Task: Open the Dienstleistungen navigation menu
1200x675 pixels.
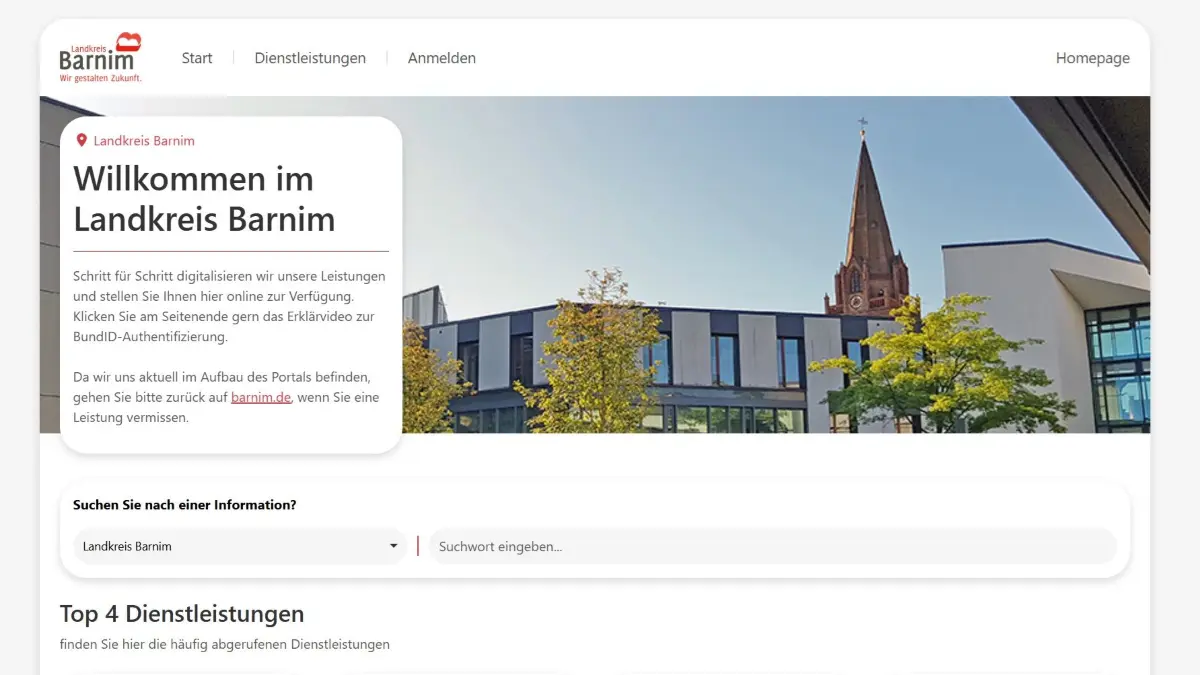Action: 310,58
